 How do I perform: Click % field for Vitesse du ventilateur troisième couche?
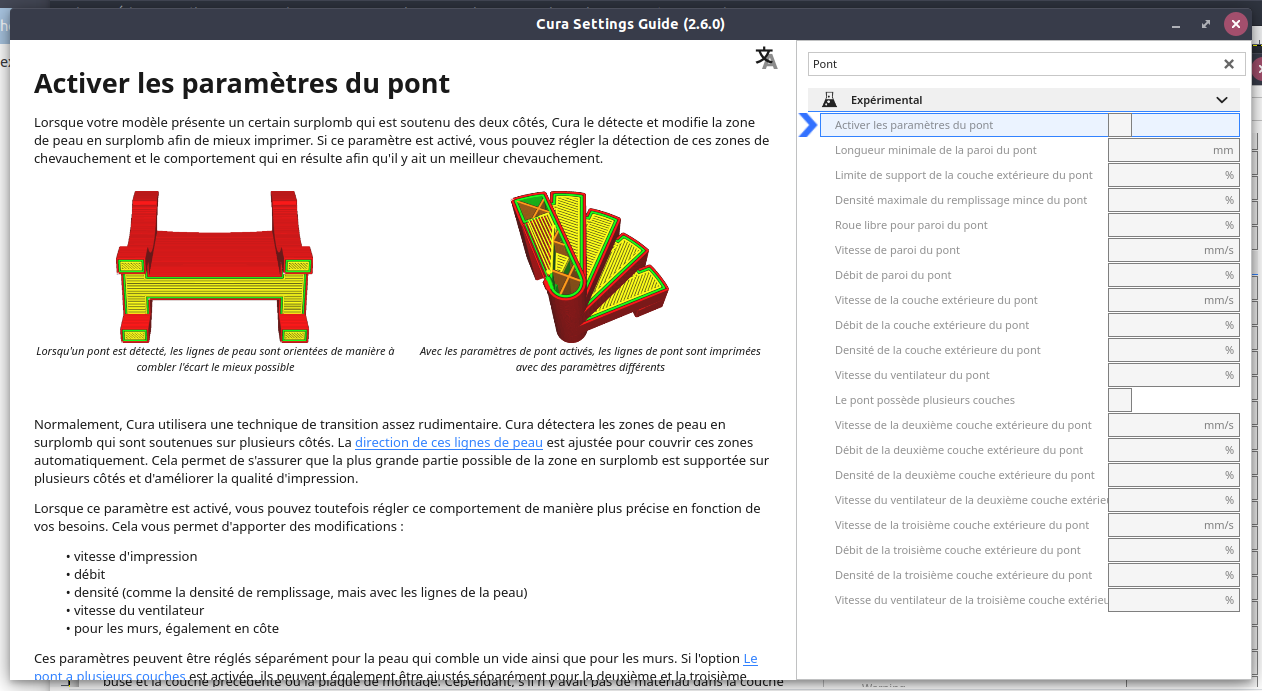point(1174,600)
